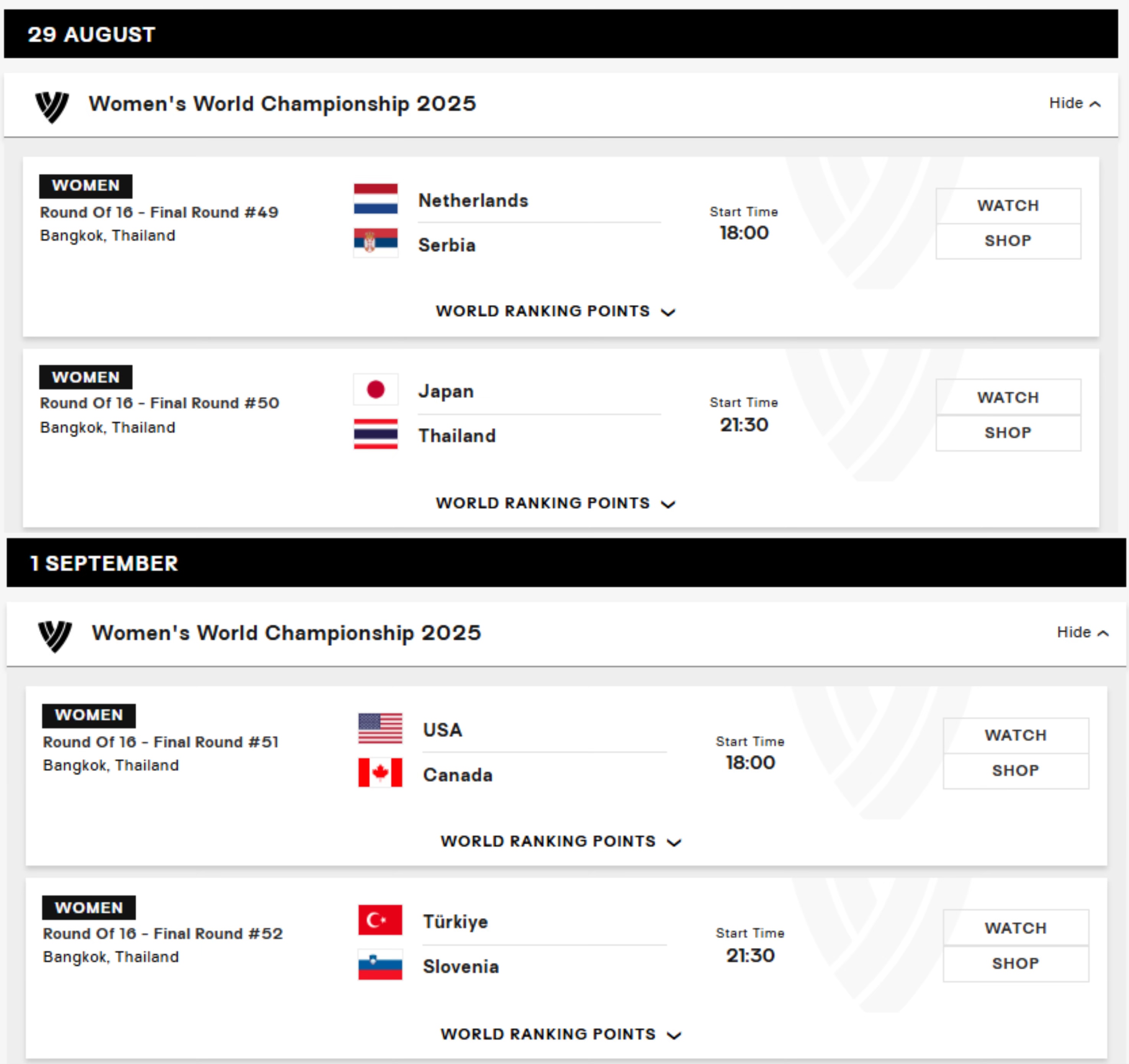Click the Japan flag icon
Image resolution: width=1129 pixels, height=1064 pixels.
375,390
